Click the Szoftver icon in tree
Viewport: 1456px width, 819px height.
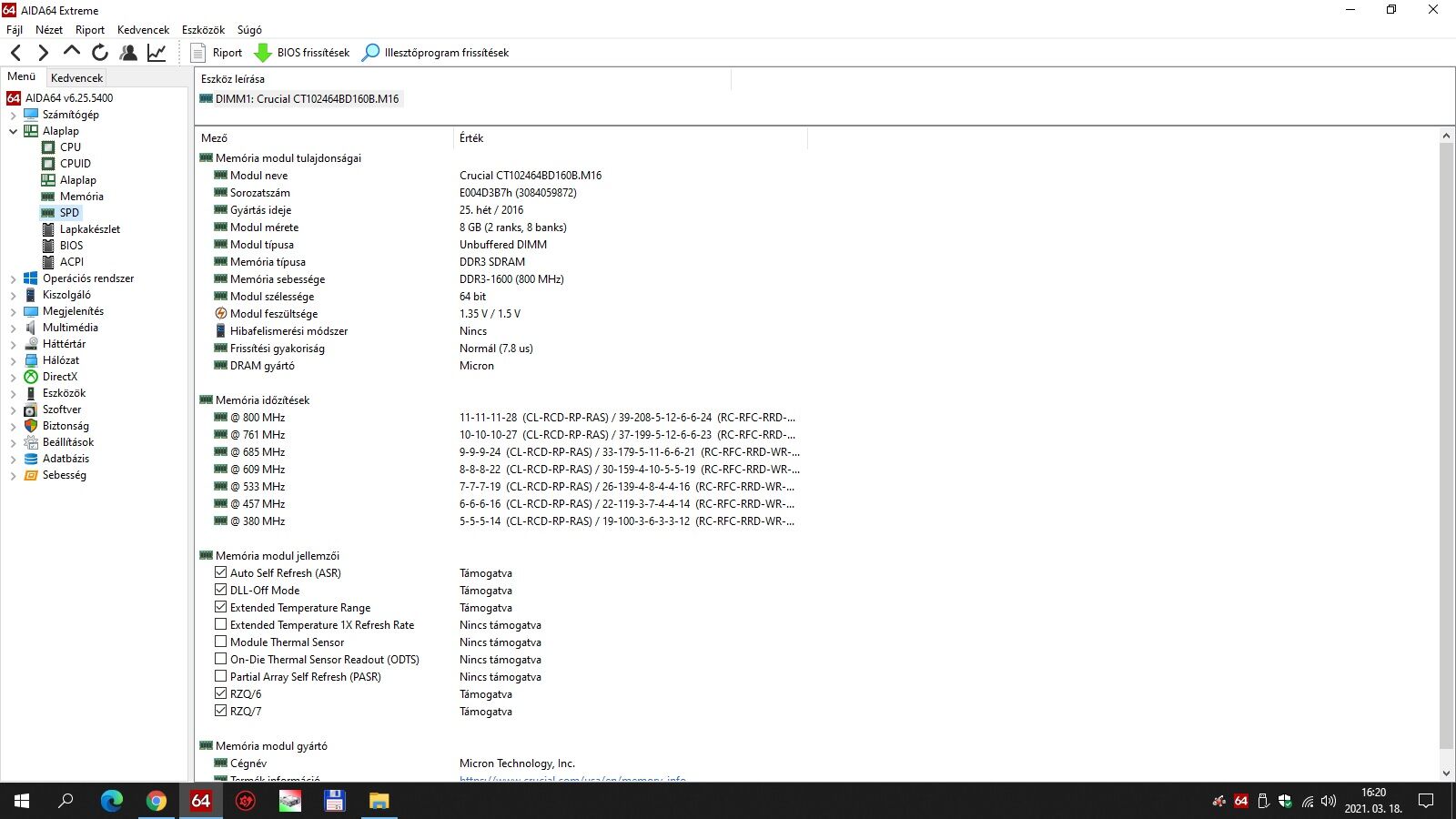31,409
